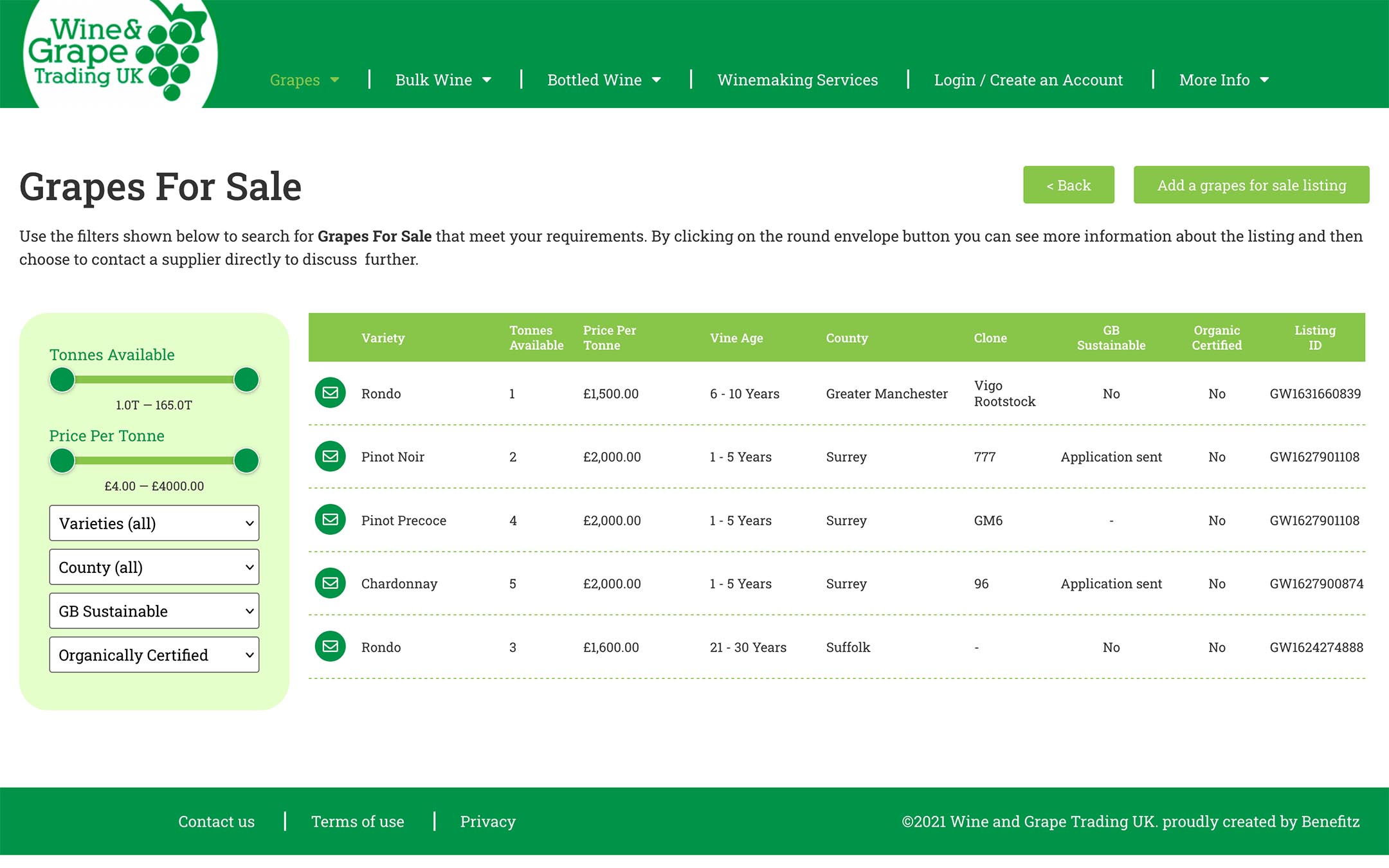Open envelope icon for Pinot Noir listing
The image size is (1389, 868).
330,457
